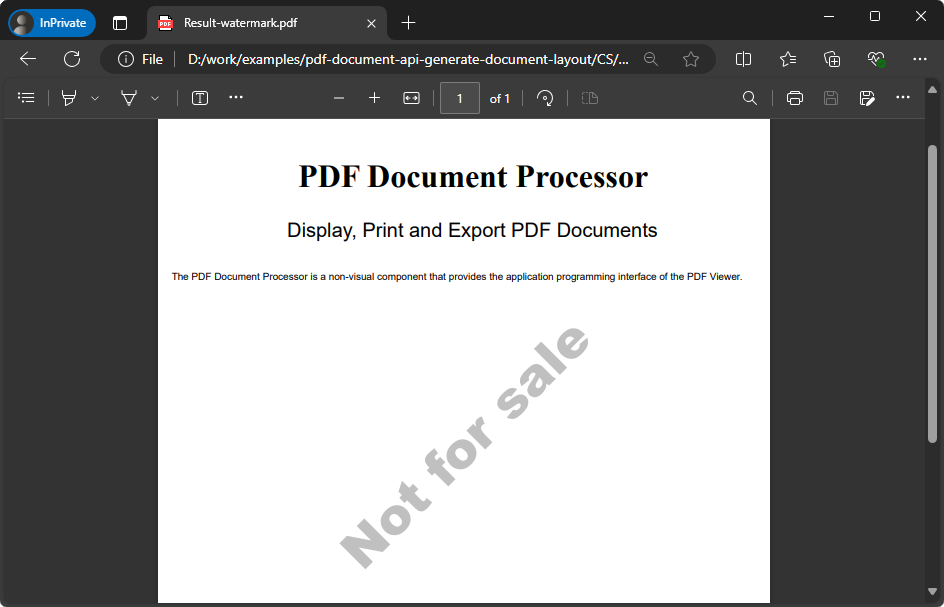Zoom in with the plus button
This screenshot has height=607, width=944.
coord(374,98)
